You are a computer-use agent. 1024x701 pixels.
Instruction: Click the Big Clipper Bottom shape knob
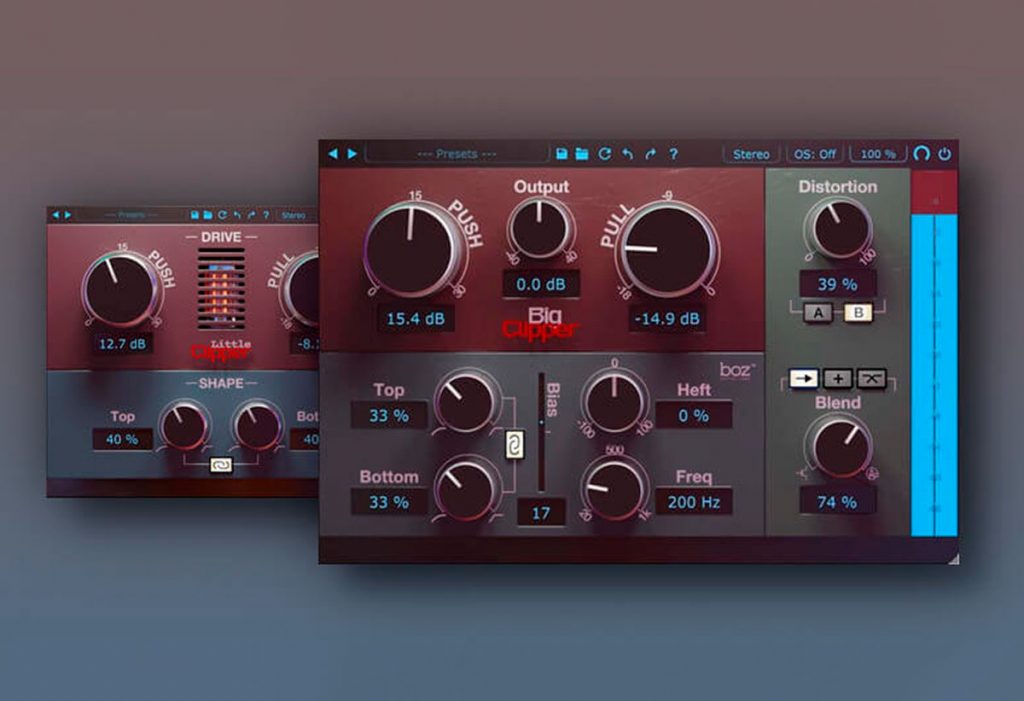pyautogui.click(x=465, y=489)
